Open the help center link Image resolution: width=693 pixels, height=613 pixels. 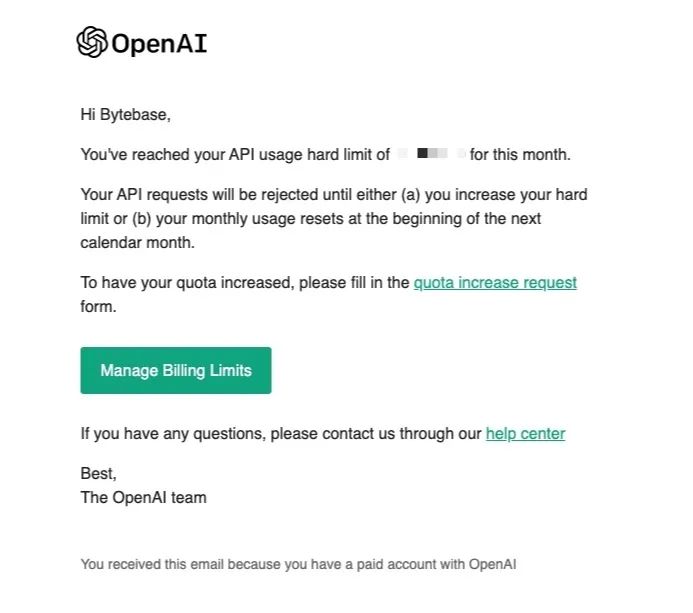point(525,434)
